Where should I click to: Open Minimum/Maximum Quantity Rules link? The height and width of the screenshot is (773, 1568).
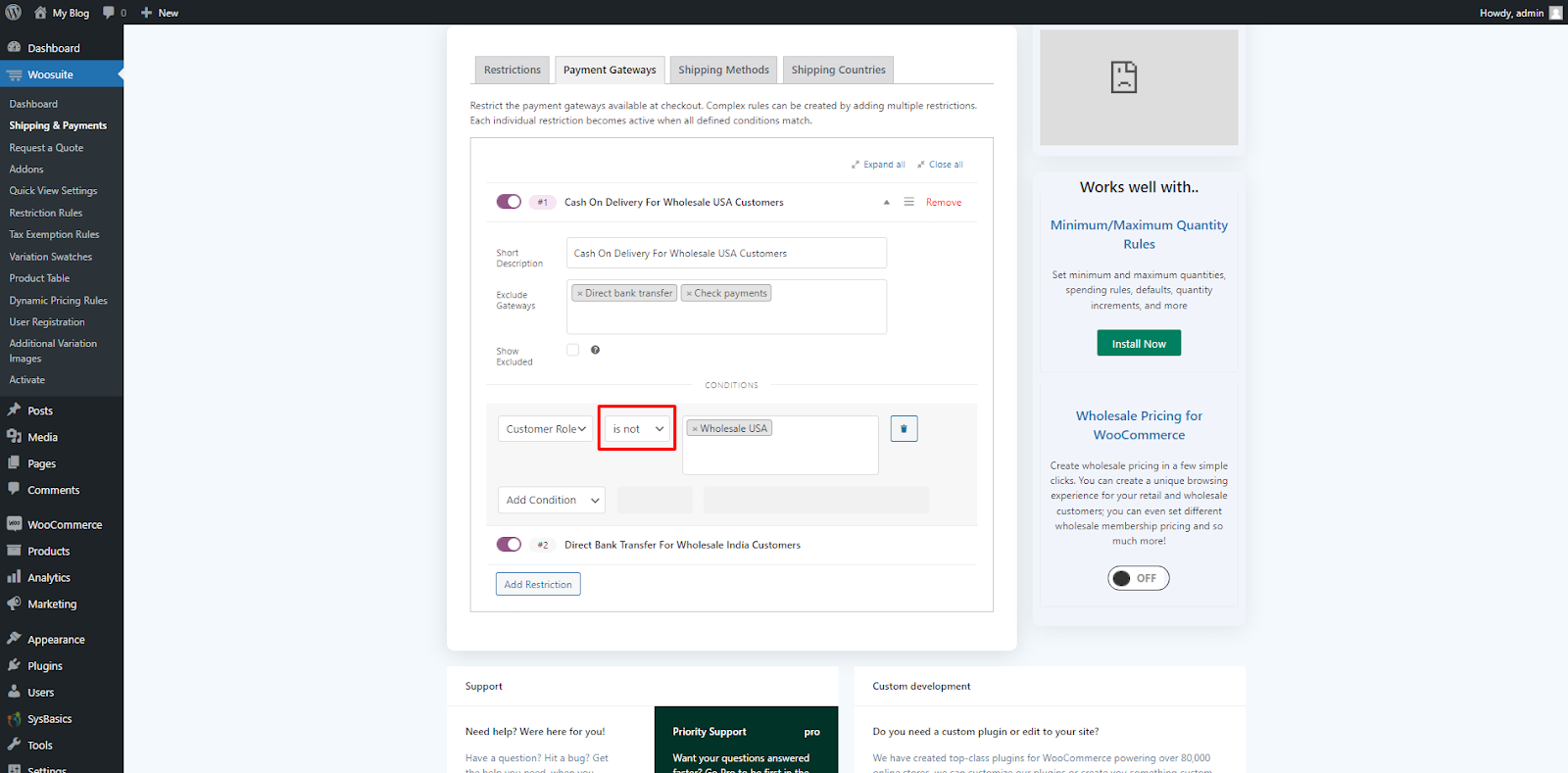1139,234
